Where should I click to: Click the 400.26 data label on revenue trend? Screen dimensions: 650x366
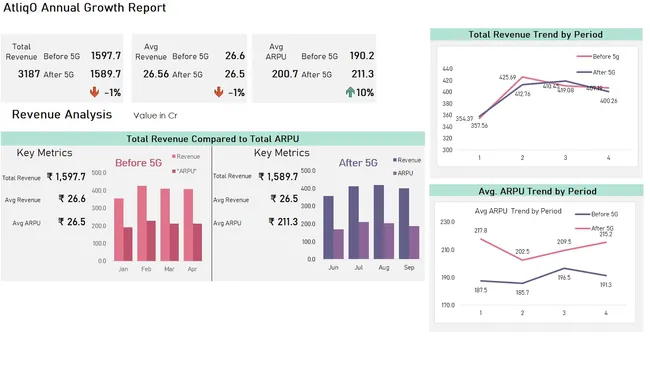609,101
